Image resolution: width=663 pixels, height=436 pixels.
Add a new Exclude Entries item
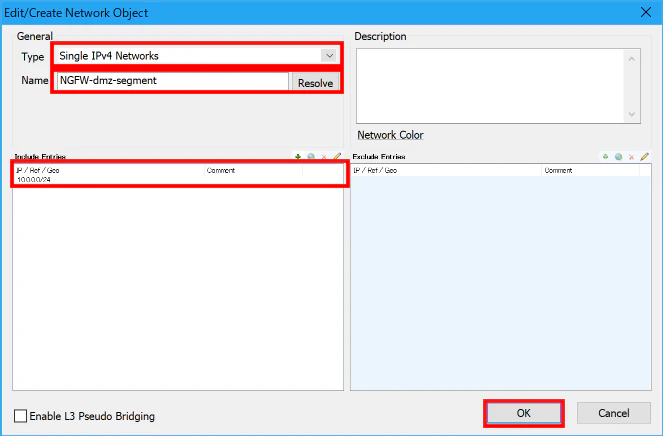tap(605, 157)
